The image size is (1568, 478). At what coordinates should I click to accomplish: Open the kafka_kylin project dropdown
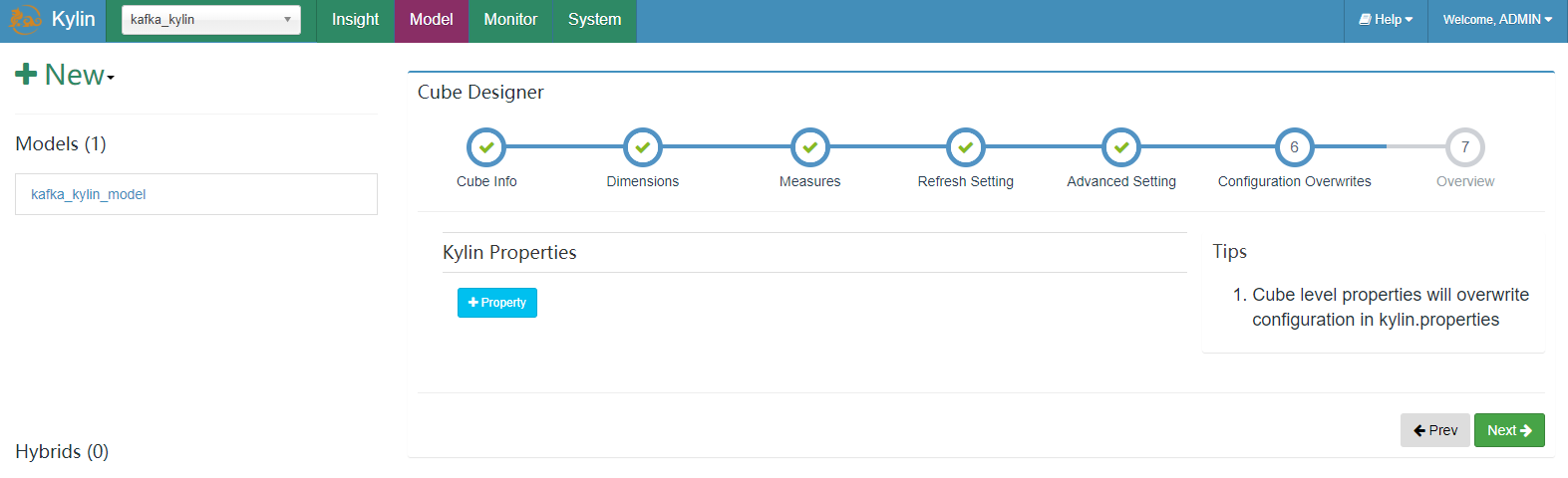point(211,20)
